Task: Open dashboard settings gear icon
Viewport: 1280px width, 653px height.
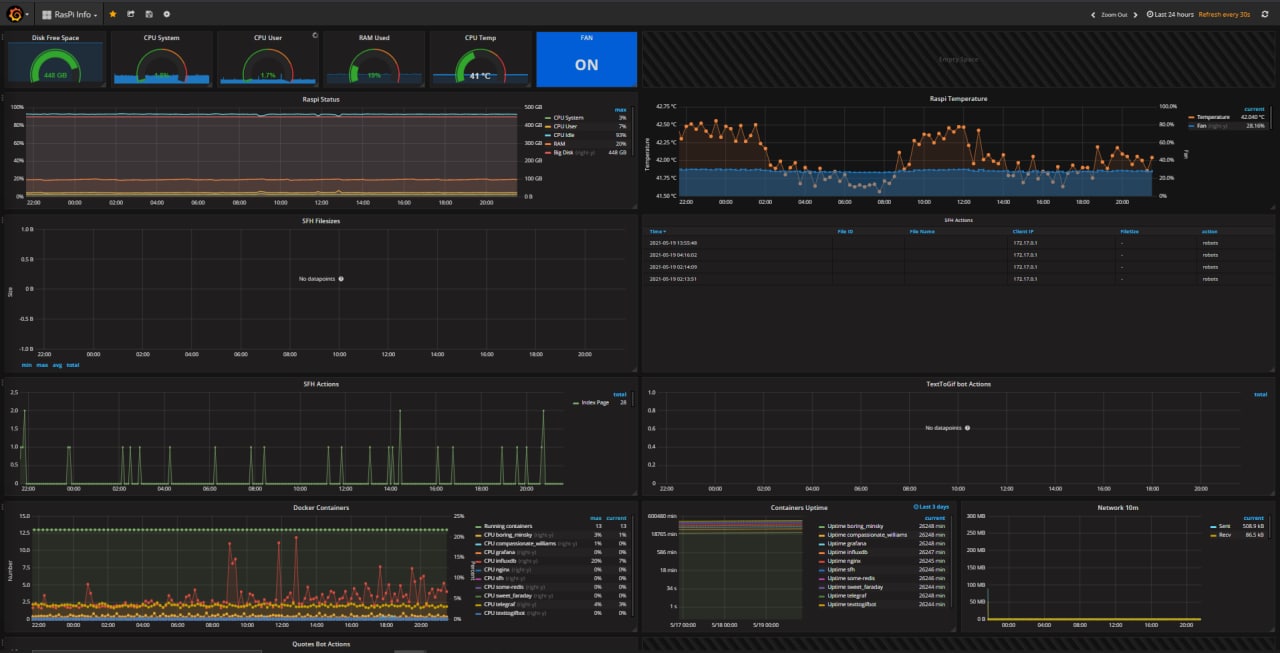Action: click(x=167, y=15)
